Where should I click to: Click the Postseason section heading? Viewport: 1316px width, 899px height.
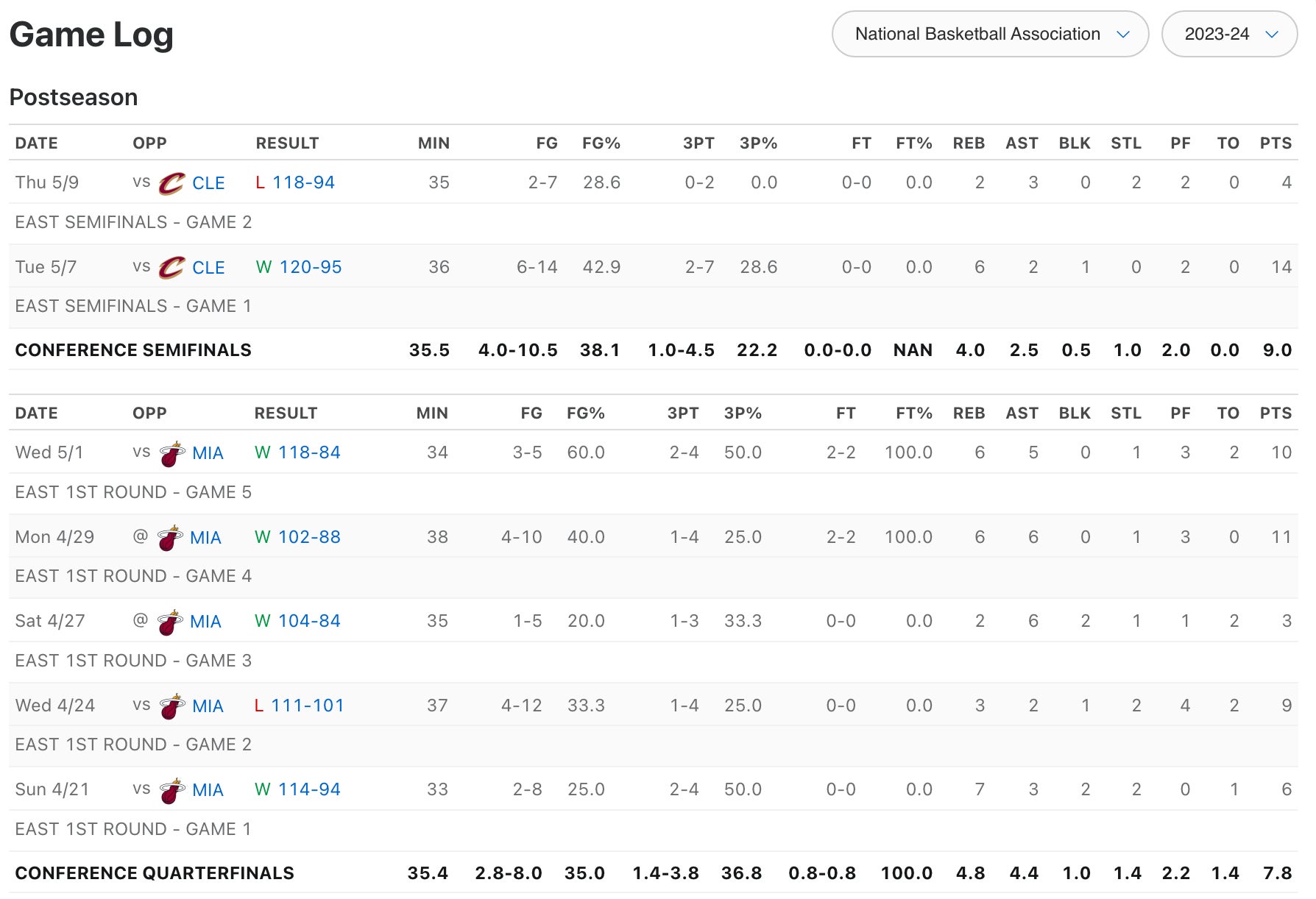coord(74,97)
